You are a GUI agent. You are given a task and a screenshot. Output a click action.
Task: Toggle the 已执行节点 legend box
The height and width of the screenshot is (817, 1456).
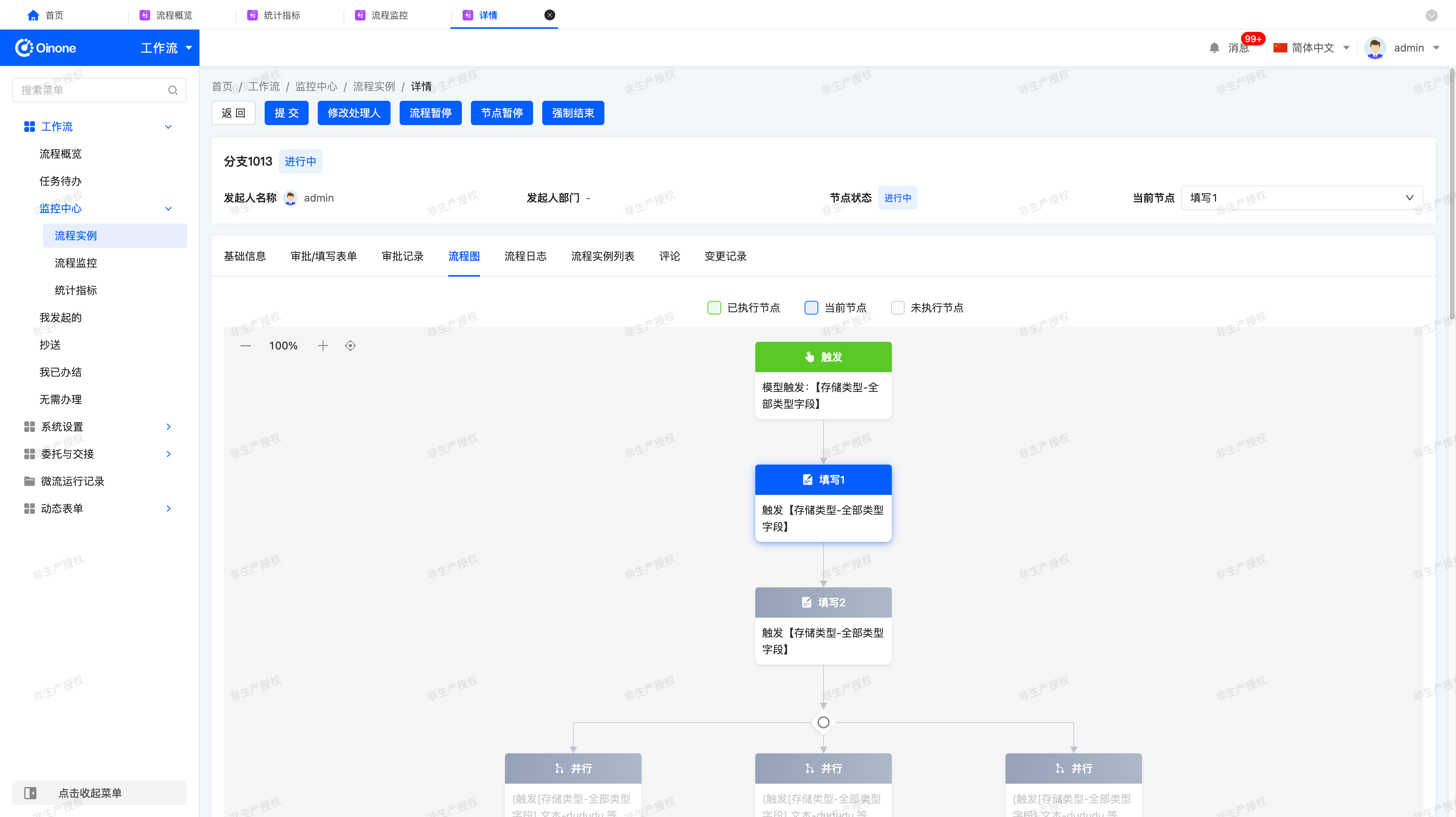[x=714, y=308]
